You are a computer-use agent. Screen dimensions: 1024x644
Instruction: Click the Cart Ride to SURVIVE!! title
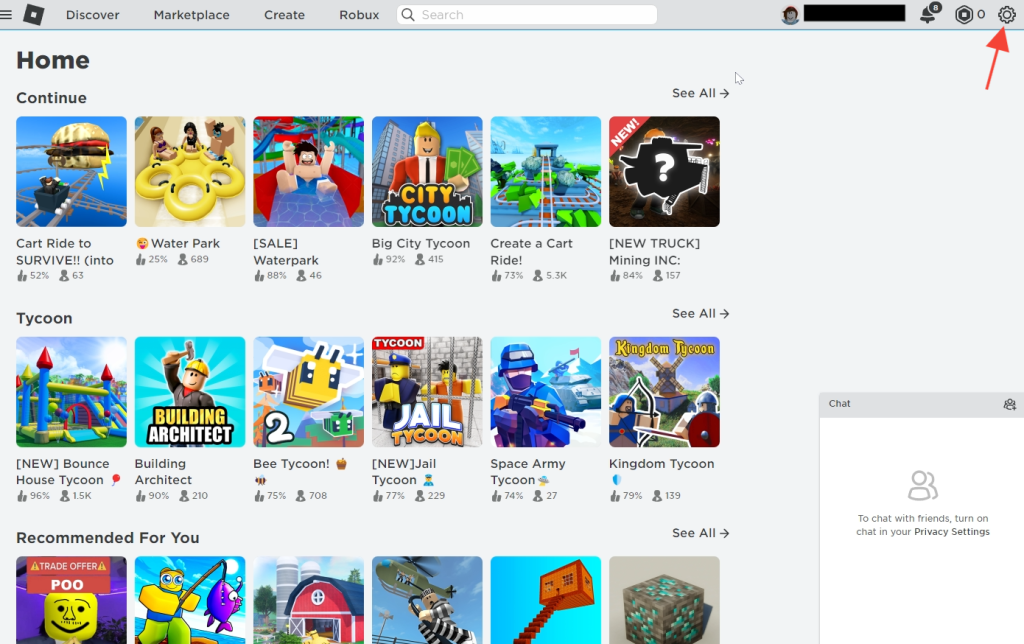tap(65, 251)
